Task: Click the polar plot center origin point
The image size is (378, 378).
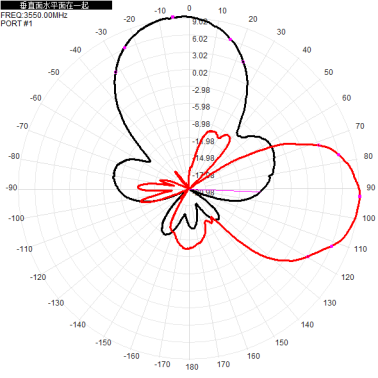Action: coord(189,189)
